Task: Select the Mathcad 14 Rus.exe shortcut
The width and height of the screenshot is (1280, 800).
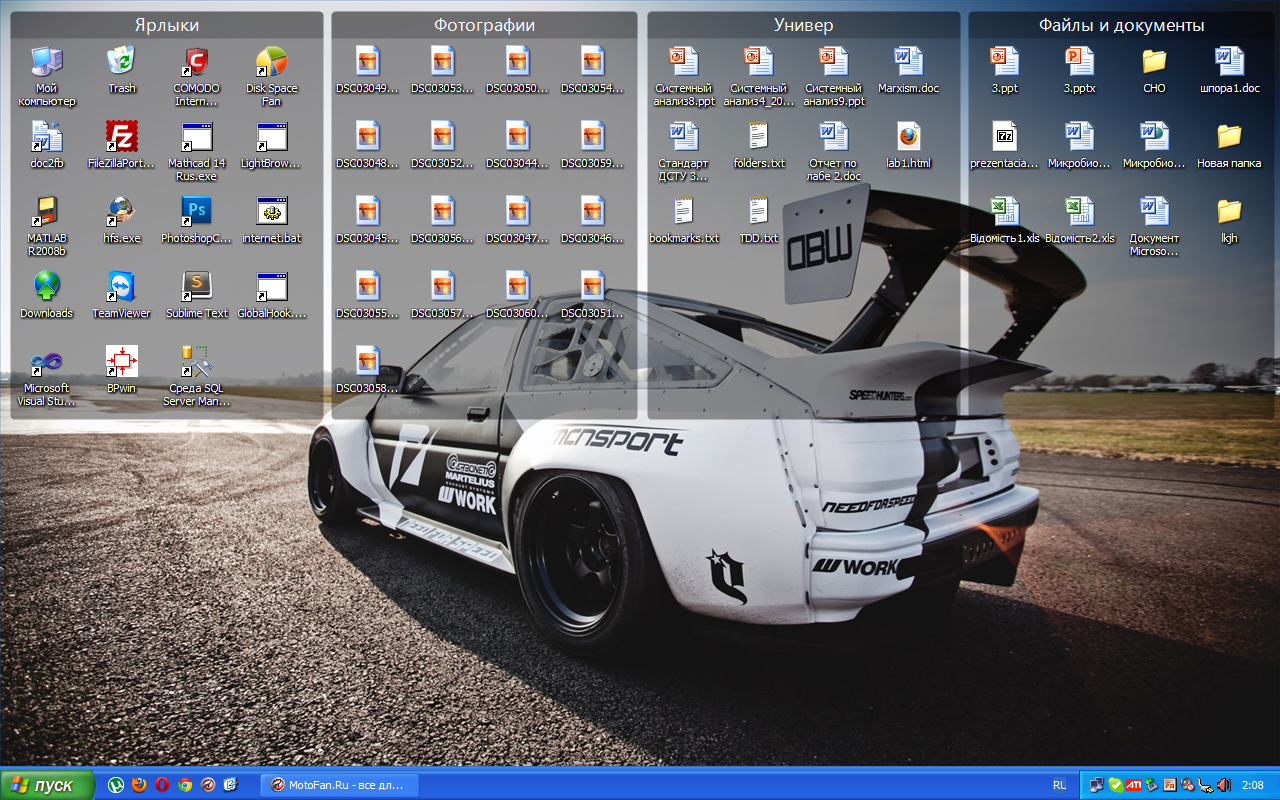Action: 197,137
